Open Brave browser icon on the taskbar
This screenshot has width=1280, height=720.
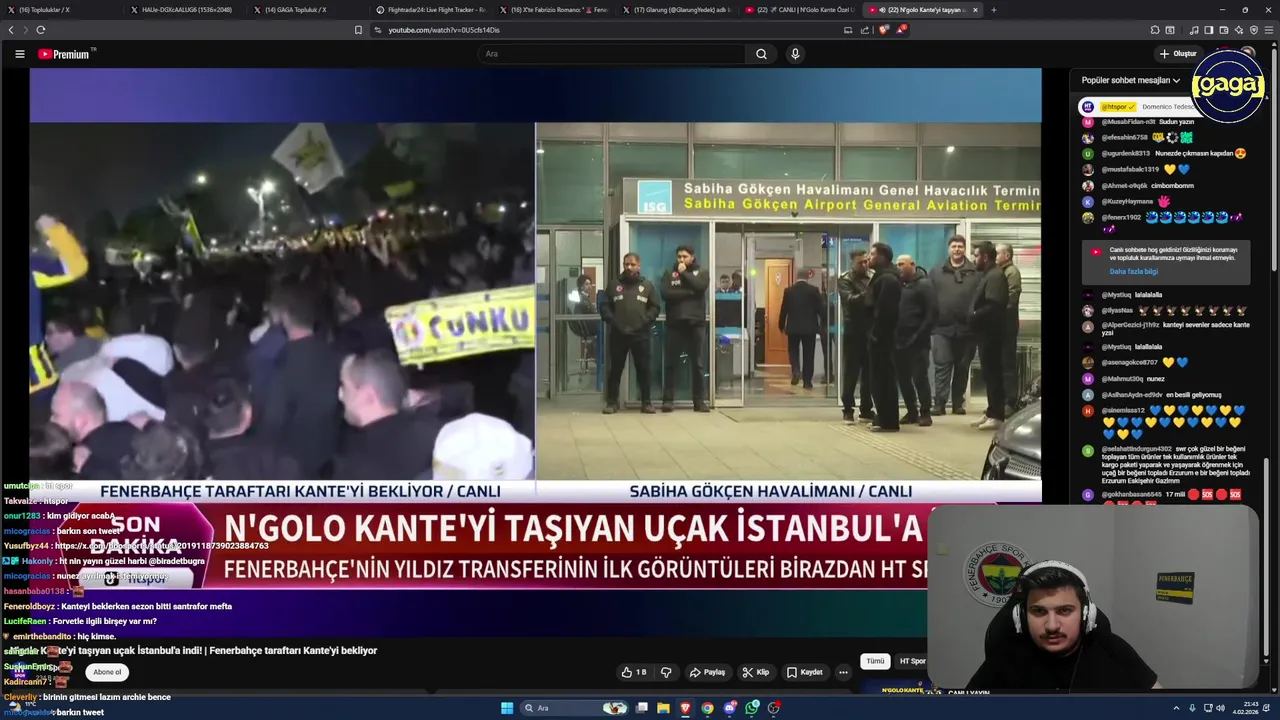(x=685, y=708)
